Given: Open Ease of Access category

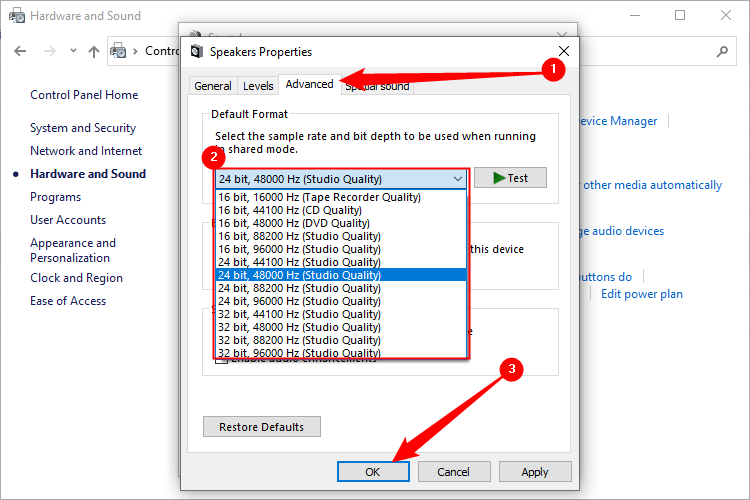Looking at the screenshot, I should pyautogui.click(x=68, y=300).
